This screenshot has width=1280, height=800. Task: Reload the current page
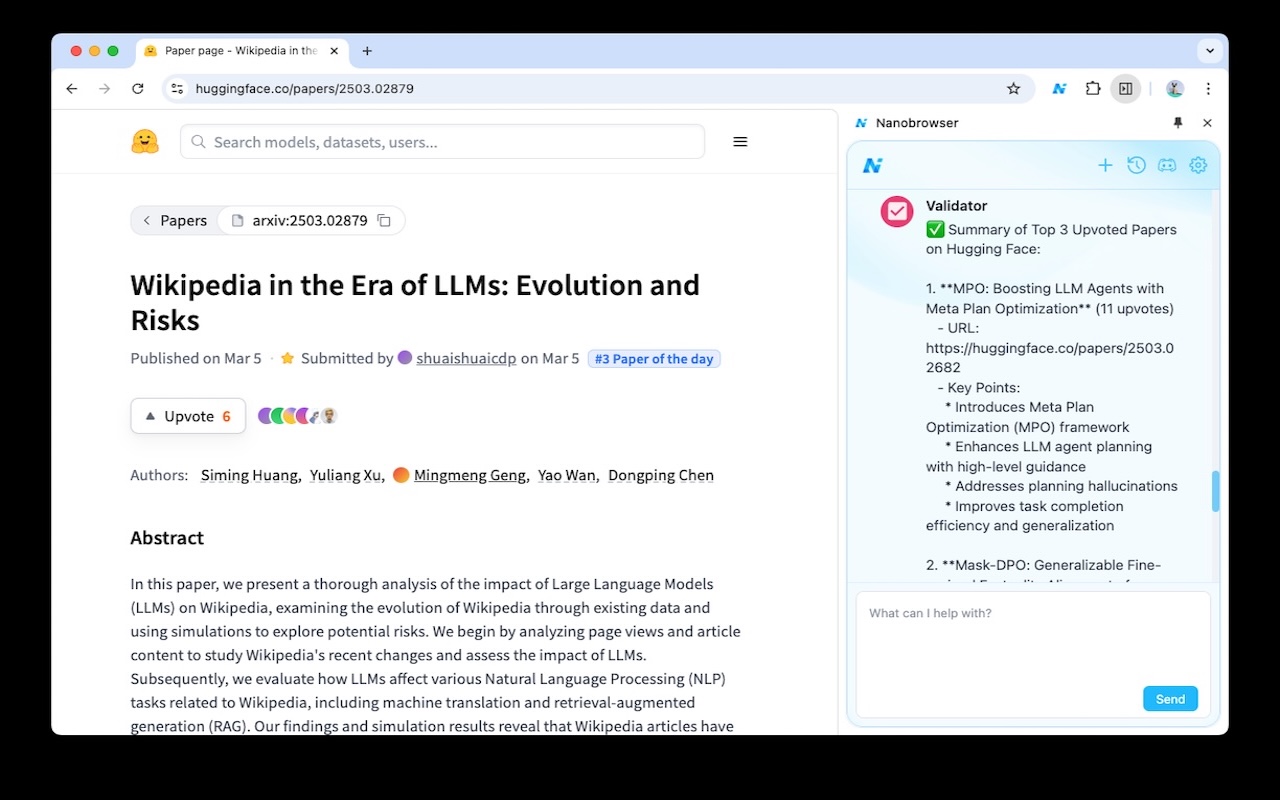point(138,89)
